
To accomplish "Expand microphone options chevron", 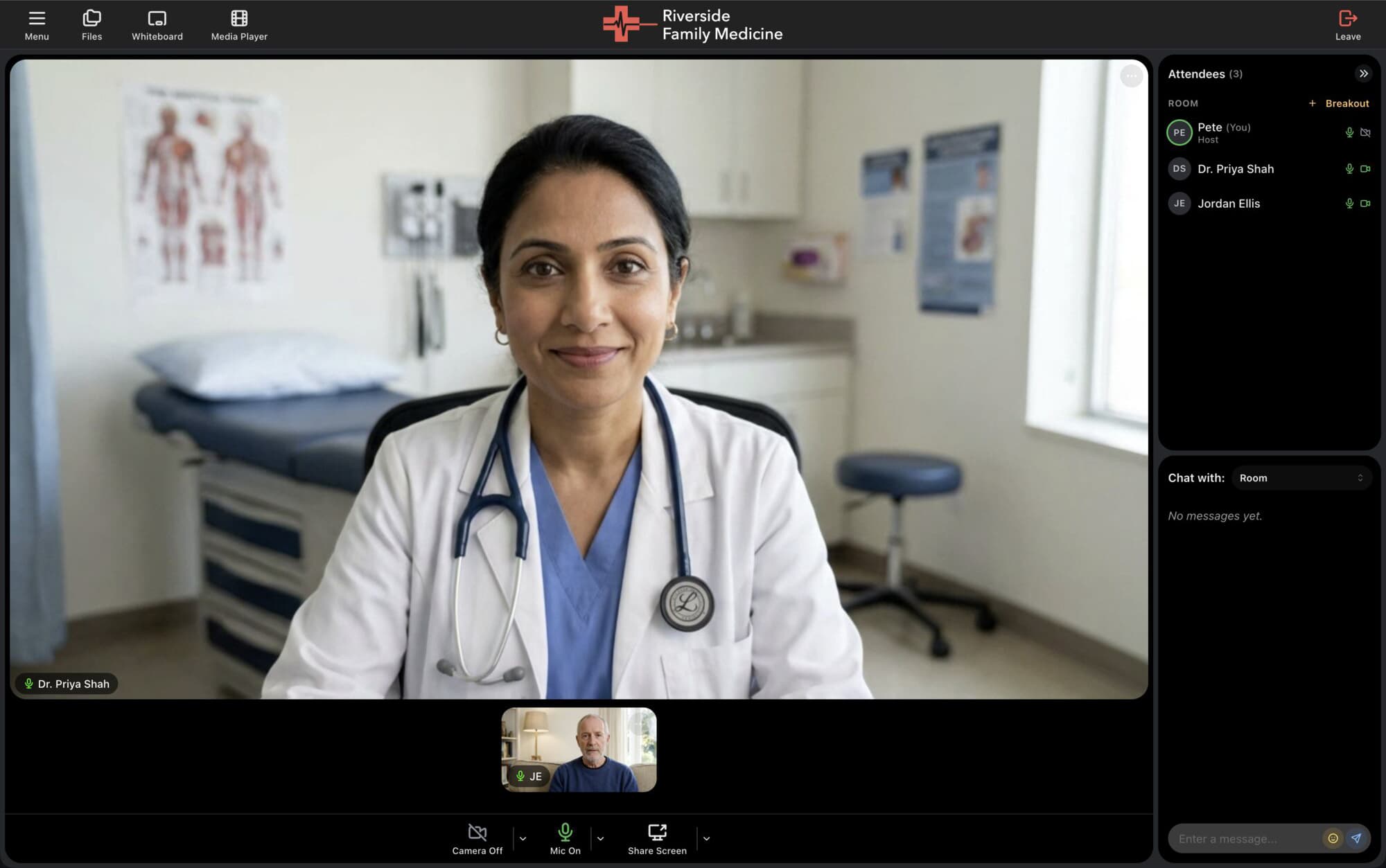I will point(601,838).
